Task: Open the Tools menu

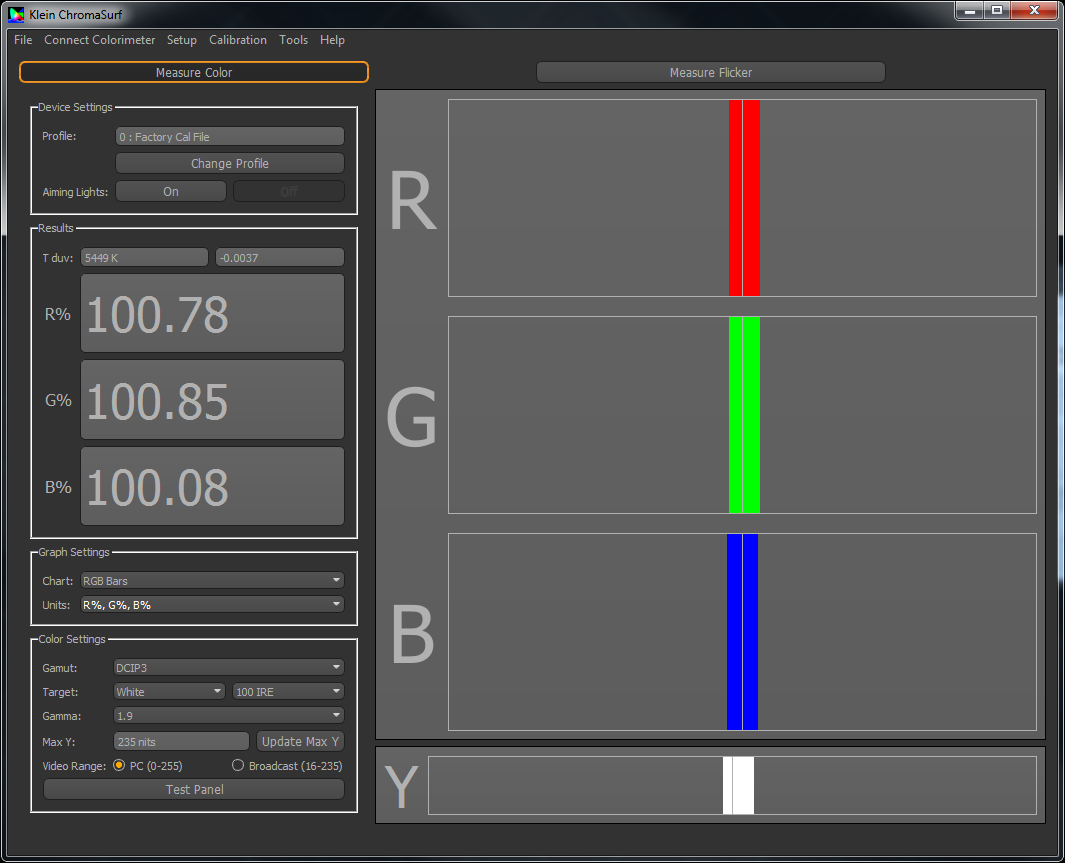Action: tap(293, 40)
